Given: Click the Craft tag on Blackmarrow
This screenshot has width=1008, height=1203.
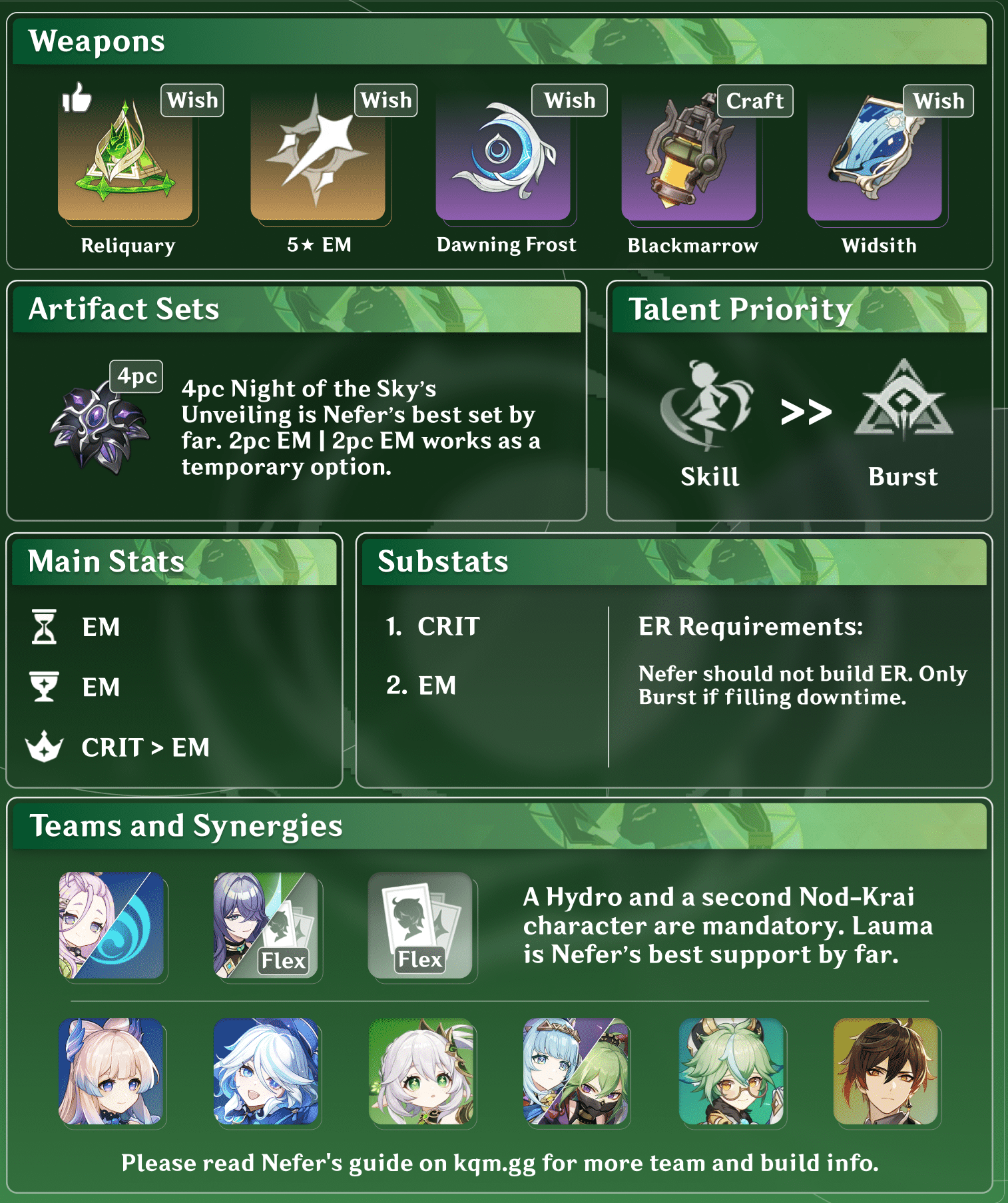Looking at the screenshot, I should point(755,101).
